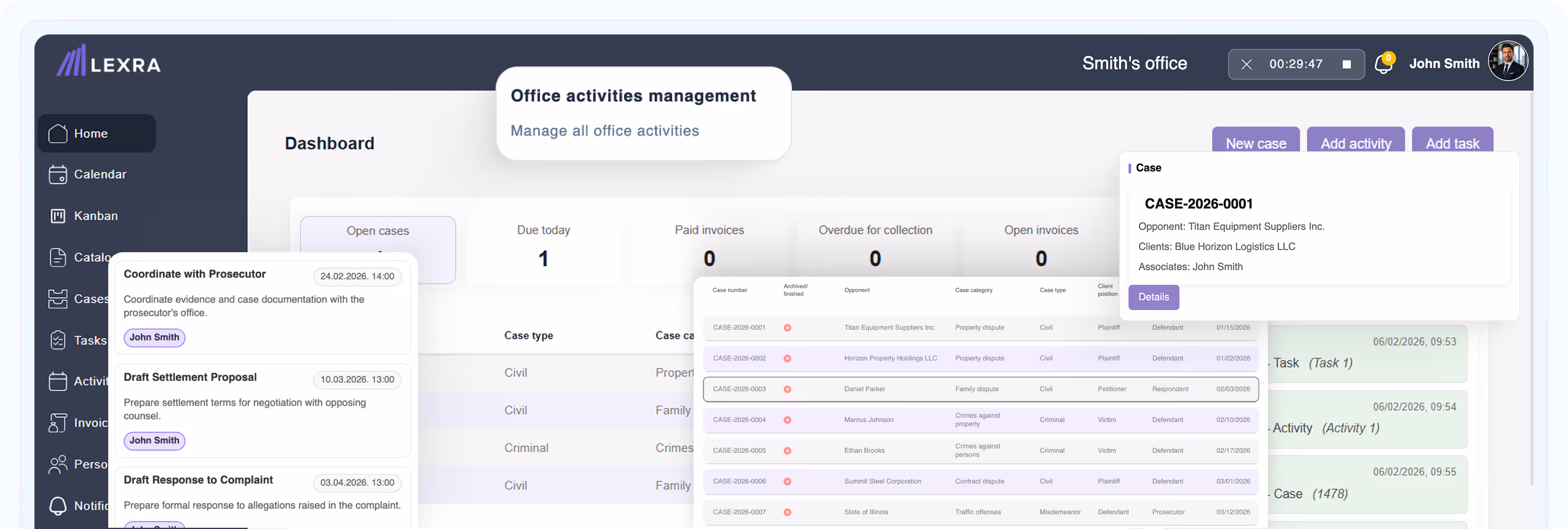
Task: Open Details for CASE-2026-0001 popup
Action: (x=1154, y=297)
